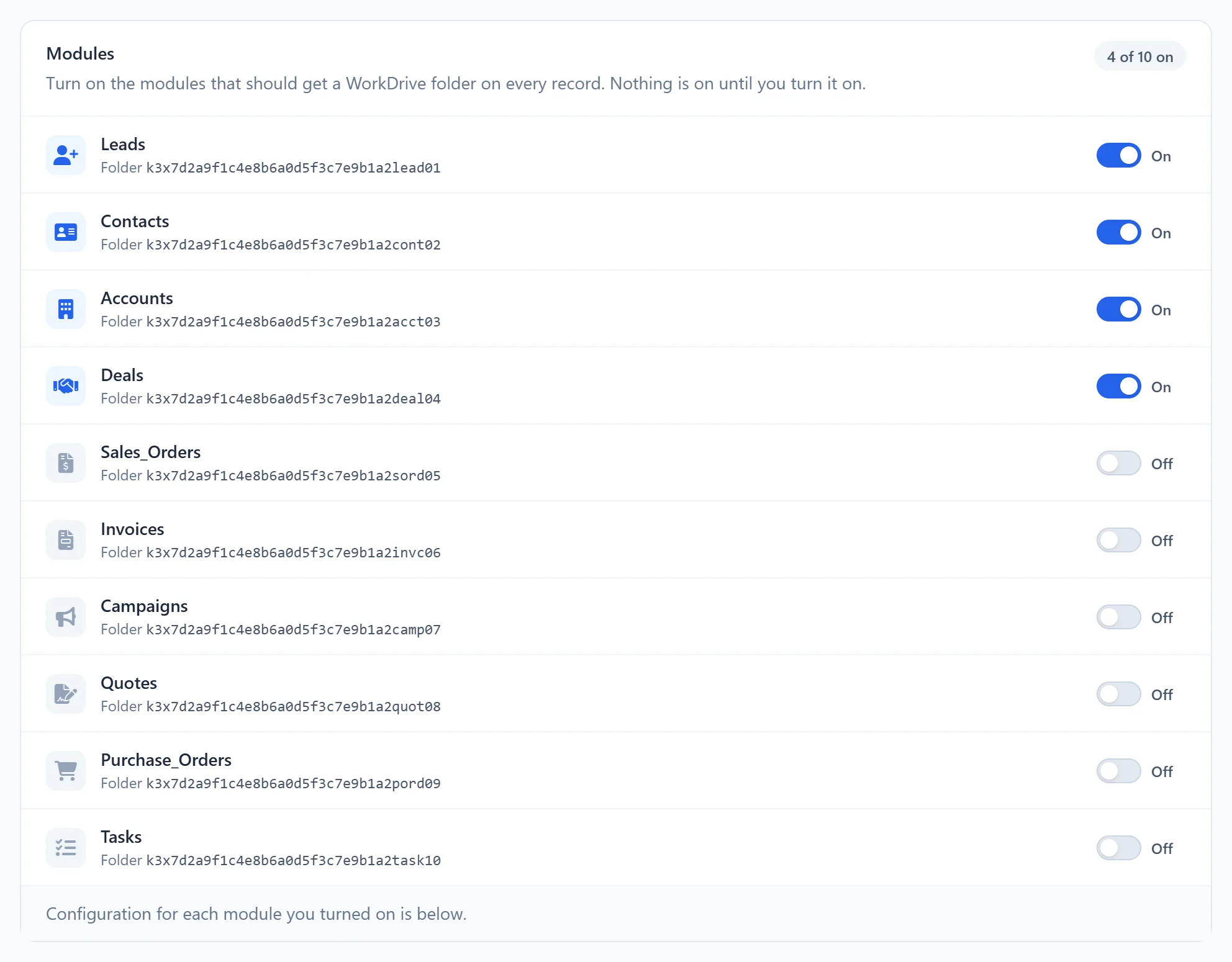Switch off the Accounts module toggle
The width and height of the screenshot is (1232, 962).
(1118, 309)
